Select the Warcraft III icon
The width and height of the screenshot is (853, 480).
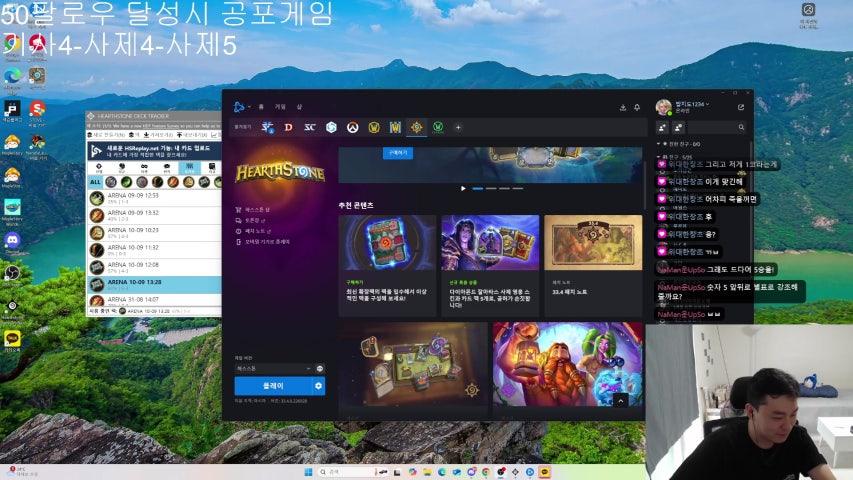pos(395,127)
